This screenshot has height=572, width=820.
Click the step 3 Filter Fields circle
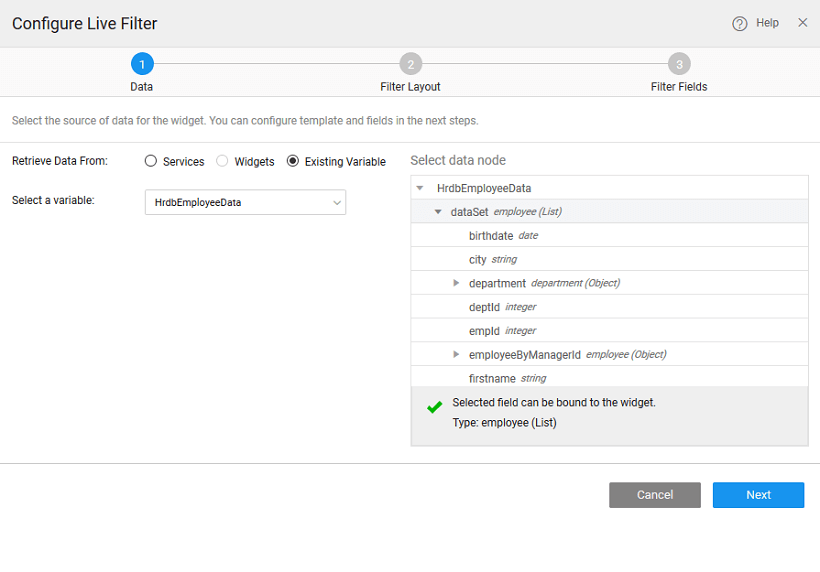pyautogui.click(x=679, y=65)
